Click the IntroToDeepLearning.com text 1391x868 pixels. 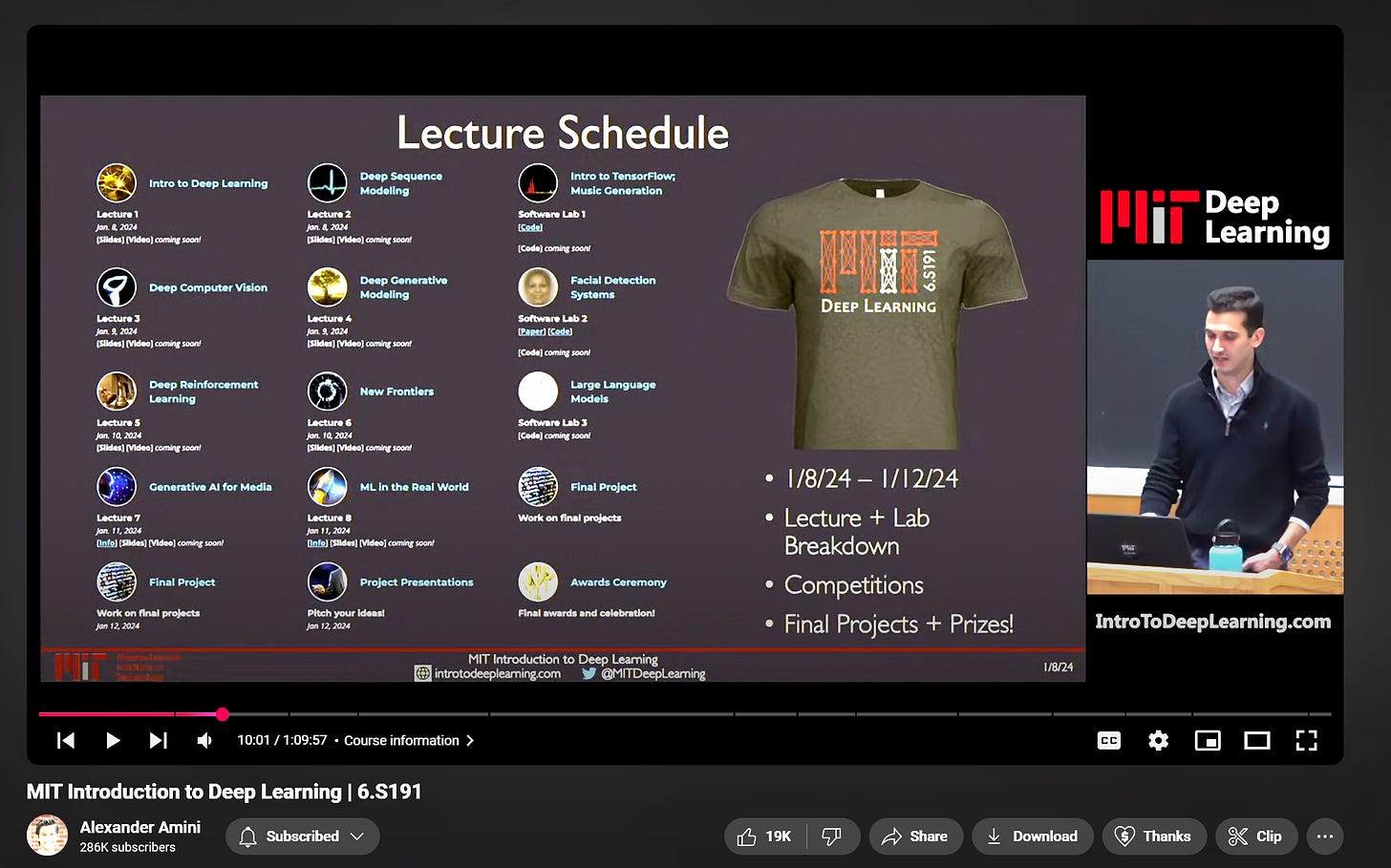click(x=1212, y=622)
